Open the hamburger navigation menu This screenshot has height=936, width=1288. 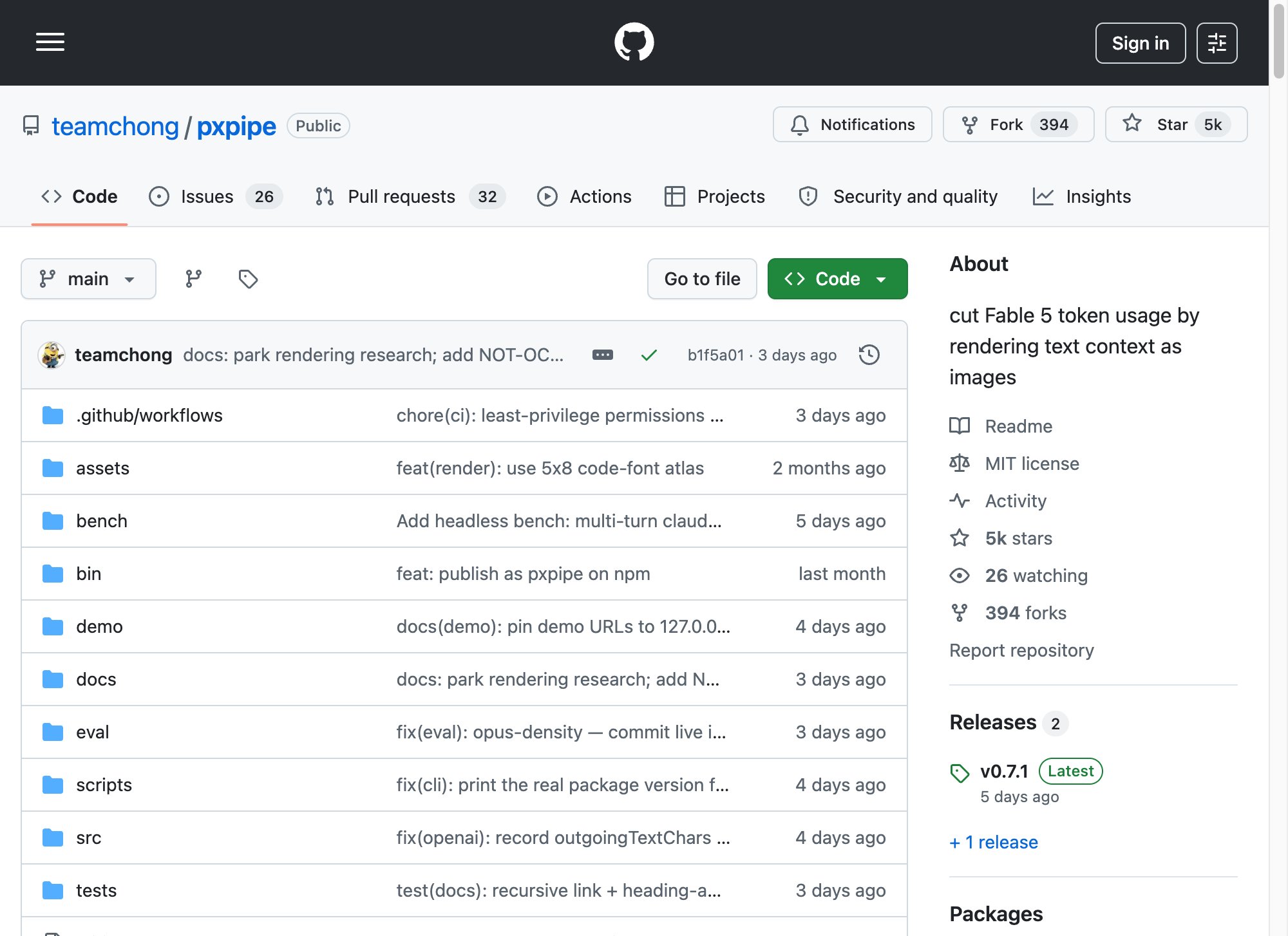pos(50,42)
